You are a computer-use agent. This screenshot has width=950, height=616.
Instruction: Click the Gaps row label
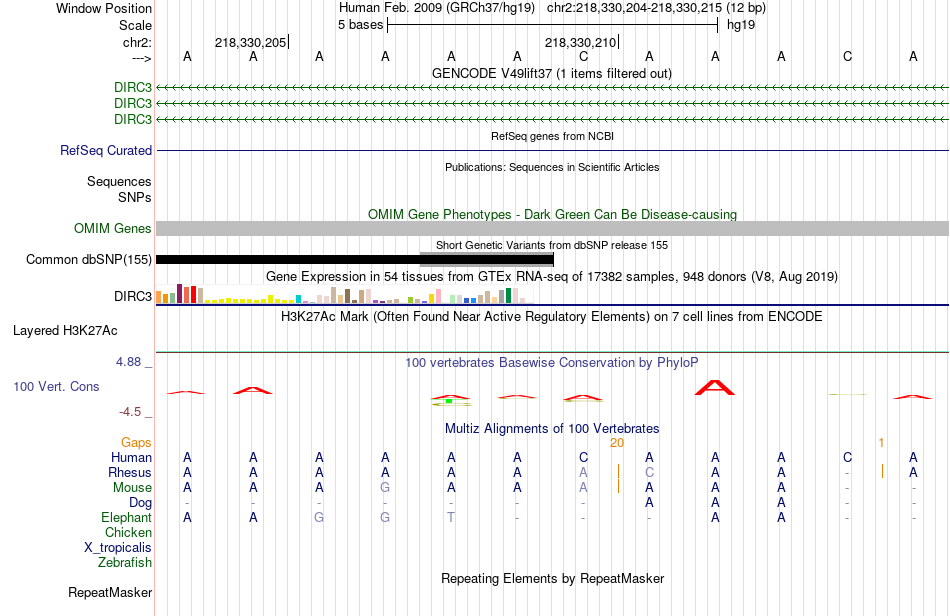point(136,442)
